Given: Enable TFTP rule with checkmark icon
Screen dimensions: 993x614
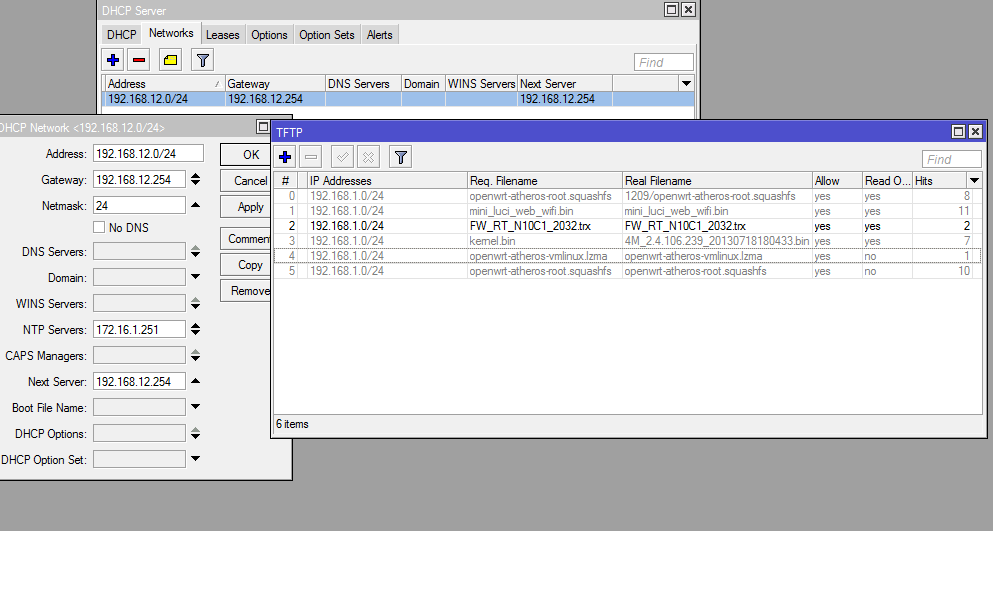Looking at the screenshot, I should pyautogui.click(x=342, y=157).
